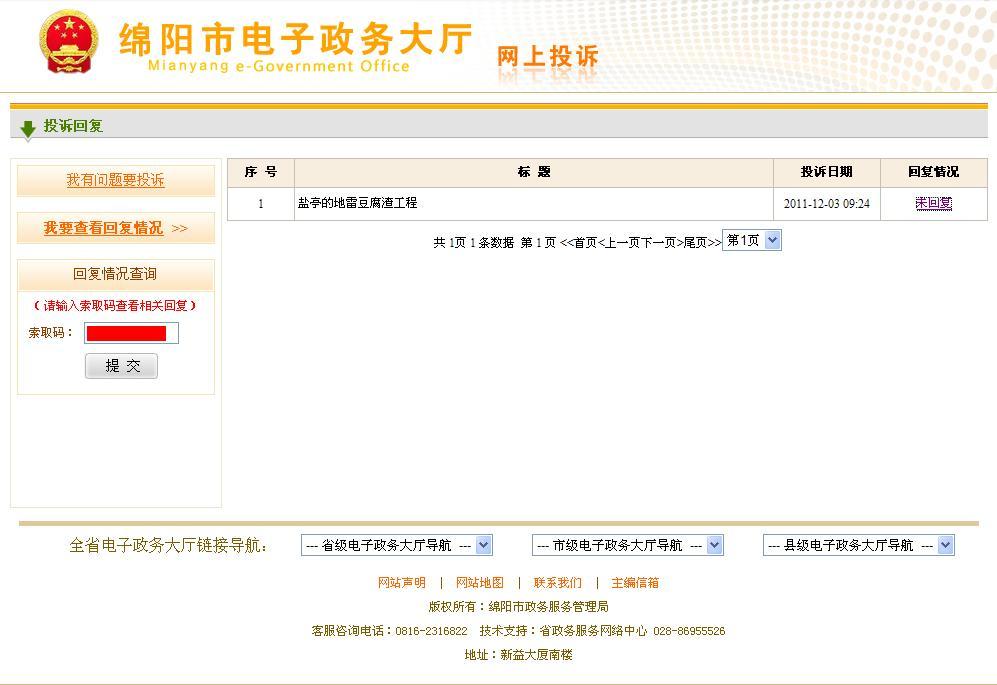Expand the 县级电子政务大厅导航 dropdown
The width and height of the screenshot is (997, 685).
(x=858, y=545)
